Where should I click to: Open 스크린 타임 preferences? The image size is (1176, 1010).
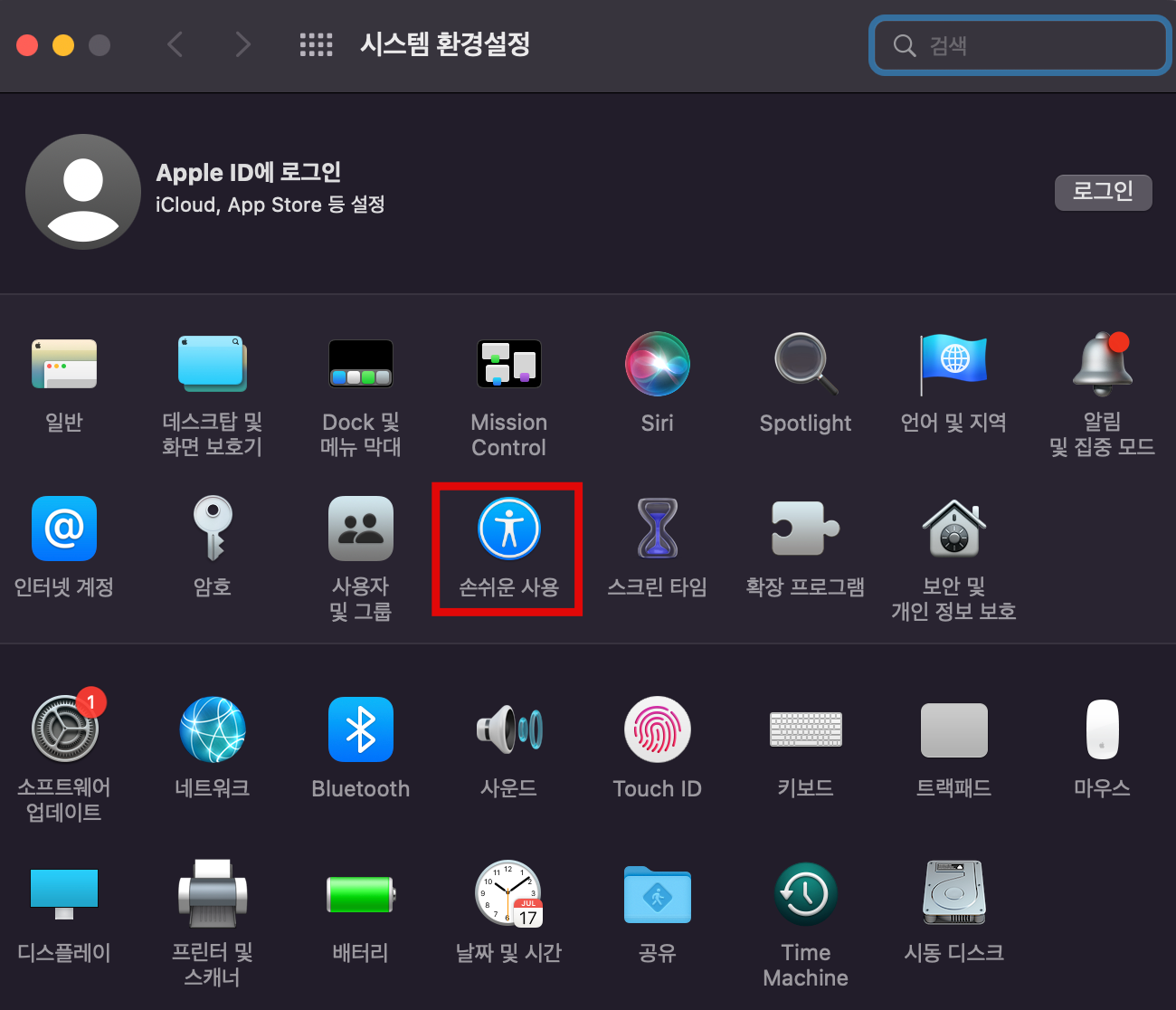(657, 529)
